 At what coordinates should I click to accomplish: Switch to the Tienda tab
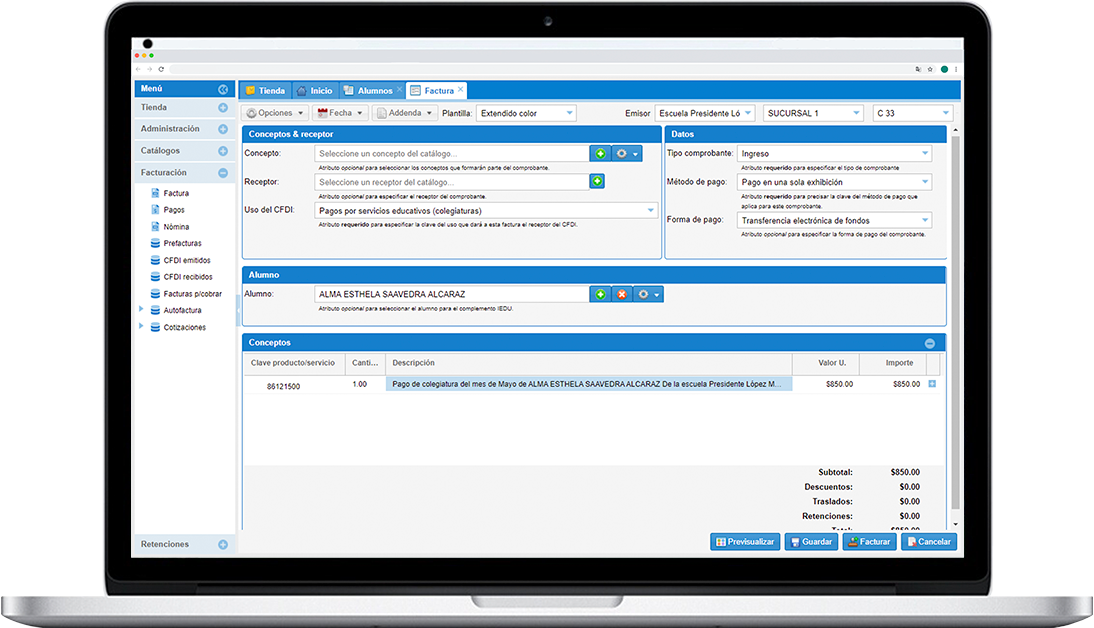point(265,91)
